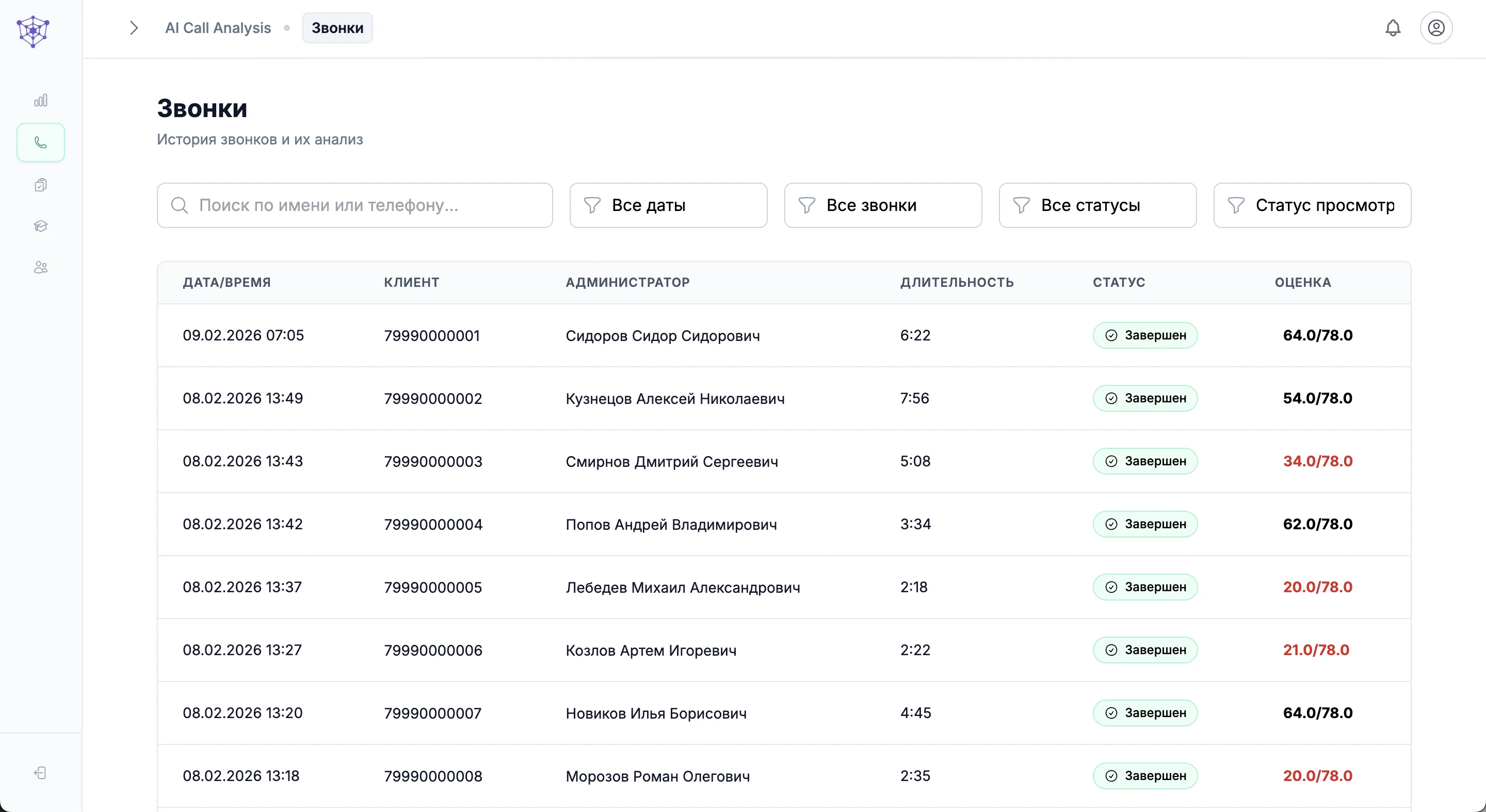The width and height of the screenshot is (1486, 812).
Task: Open the users group sidebar icon
Action: (x=40, y=268)
